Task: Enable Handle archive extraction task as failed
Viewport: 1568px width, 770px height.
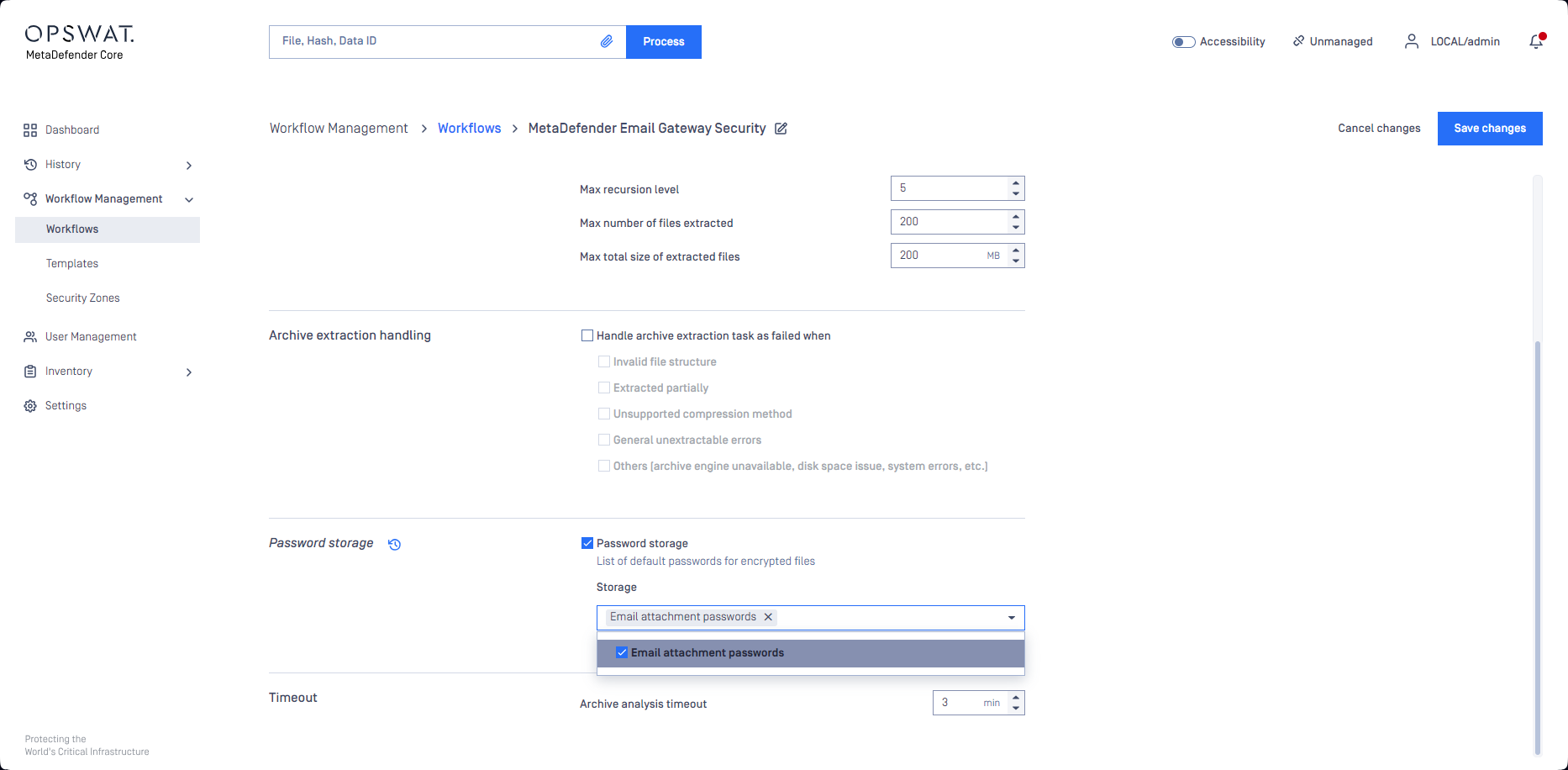Action: point(587,335)
